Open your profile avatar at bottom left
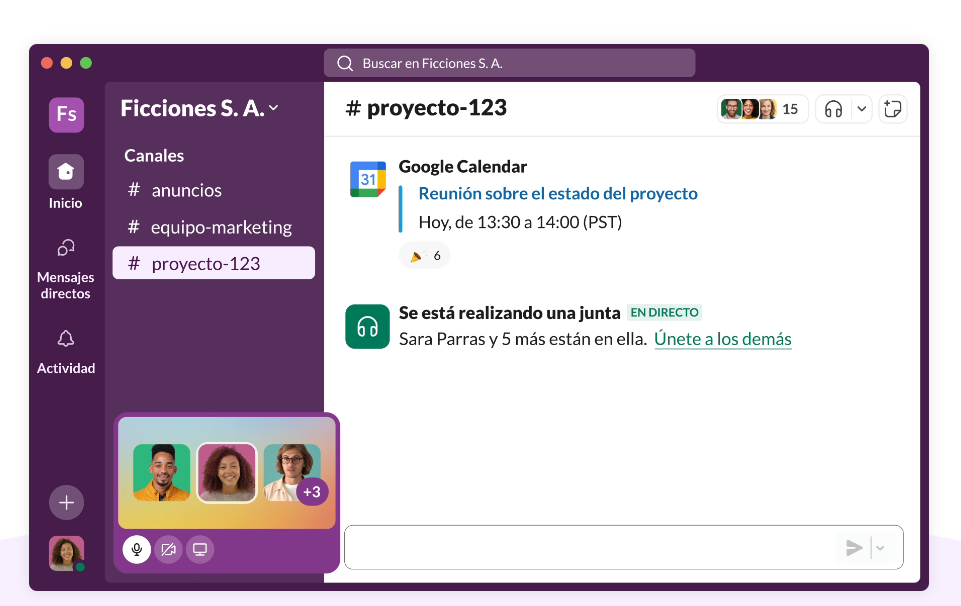Viewport: 961px width, 606px height. pos(66,553)
